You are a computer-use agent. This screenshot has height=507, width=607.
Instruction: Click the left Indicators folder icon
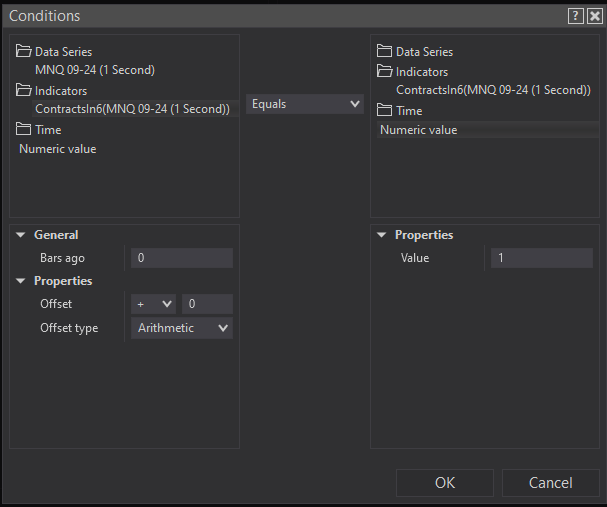point(24,91)
